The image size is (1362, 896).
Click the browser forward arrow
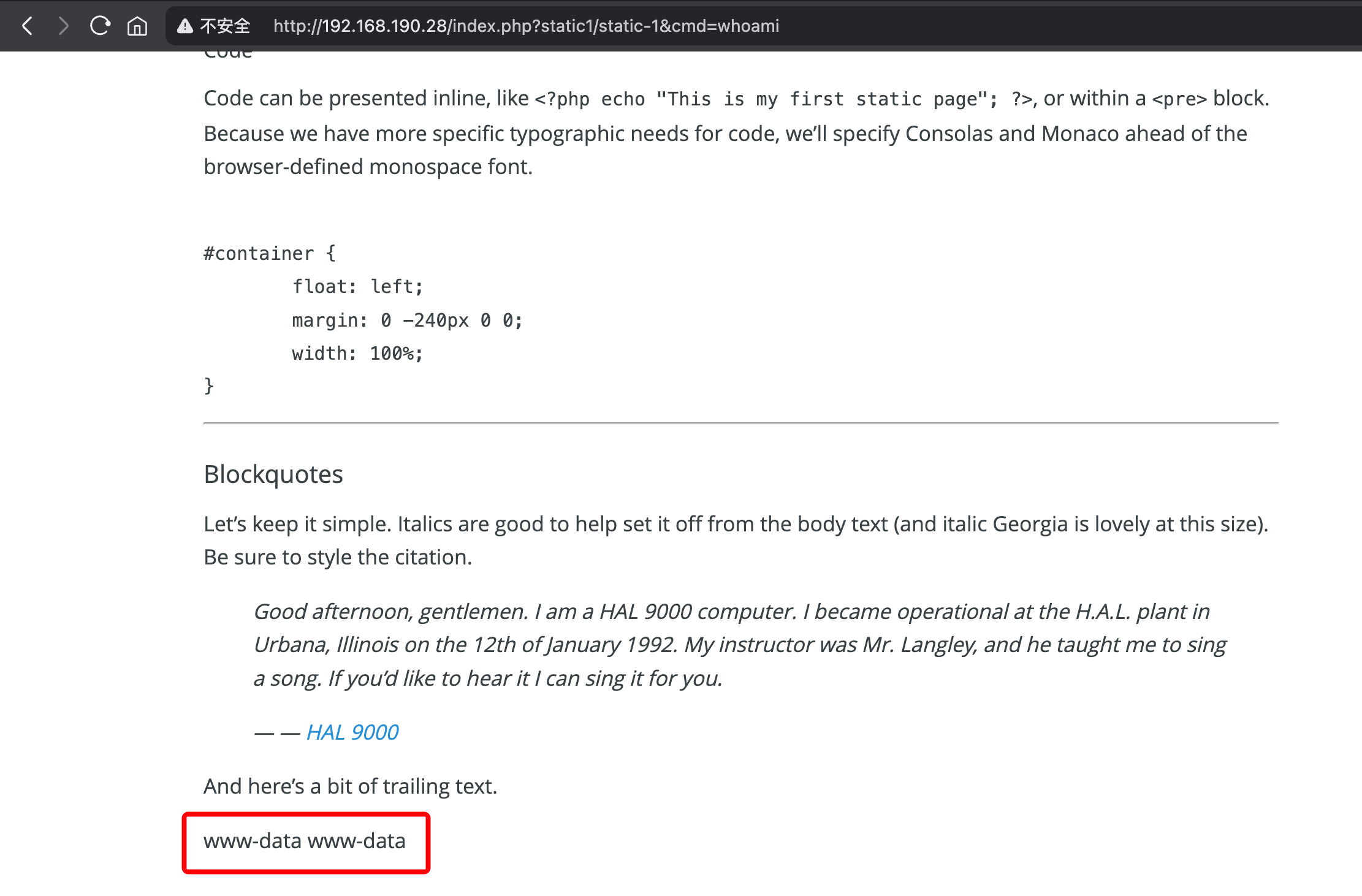[63, 26]
